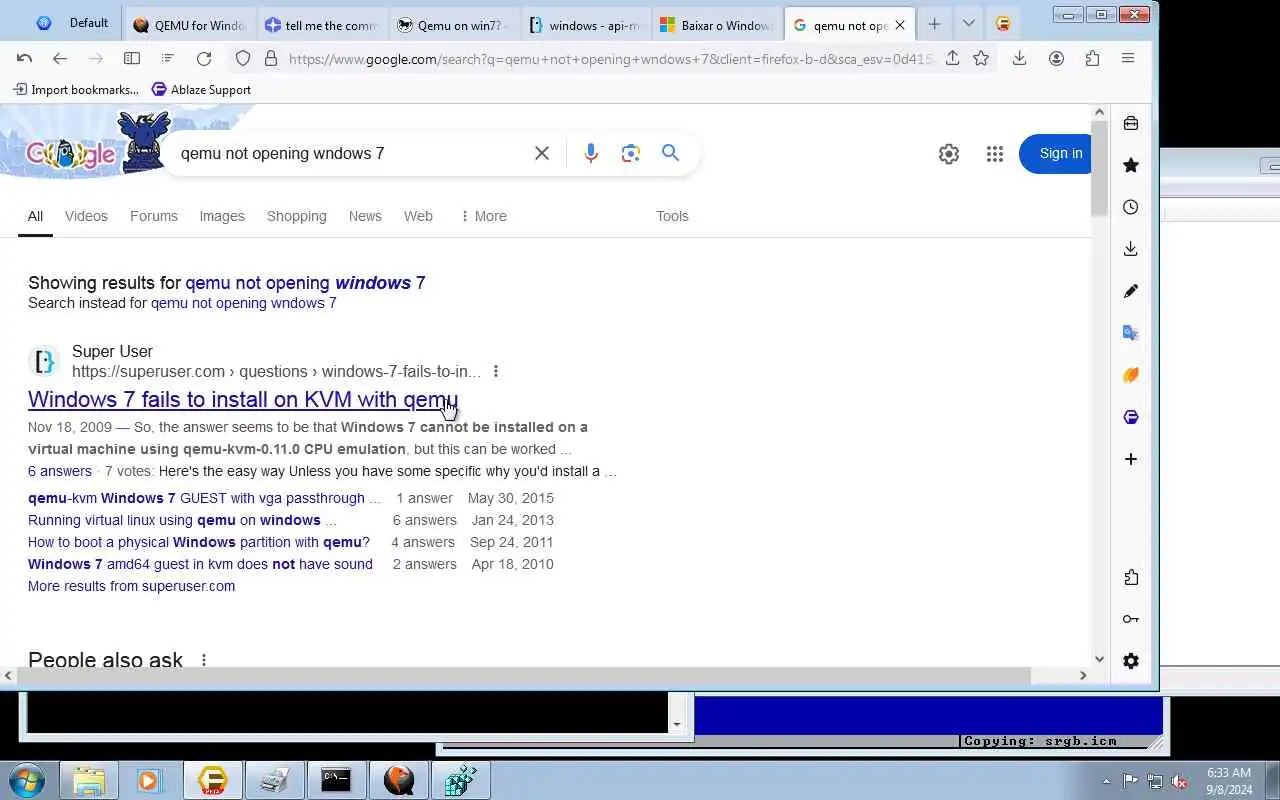Click the share page icon in address bar

click(x=952, y=59)
